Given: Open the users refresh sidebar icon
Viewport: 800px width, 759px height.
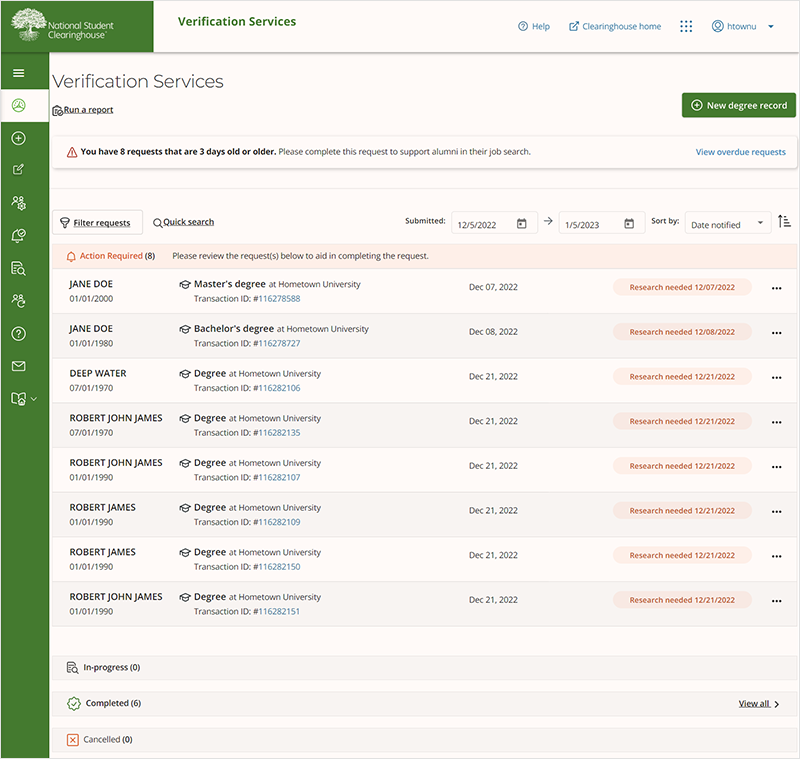Looking at the screenshot, I should 19,301.
